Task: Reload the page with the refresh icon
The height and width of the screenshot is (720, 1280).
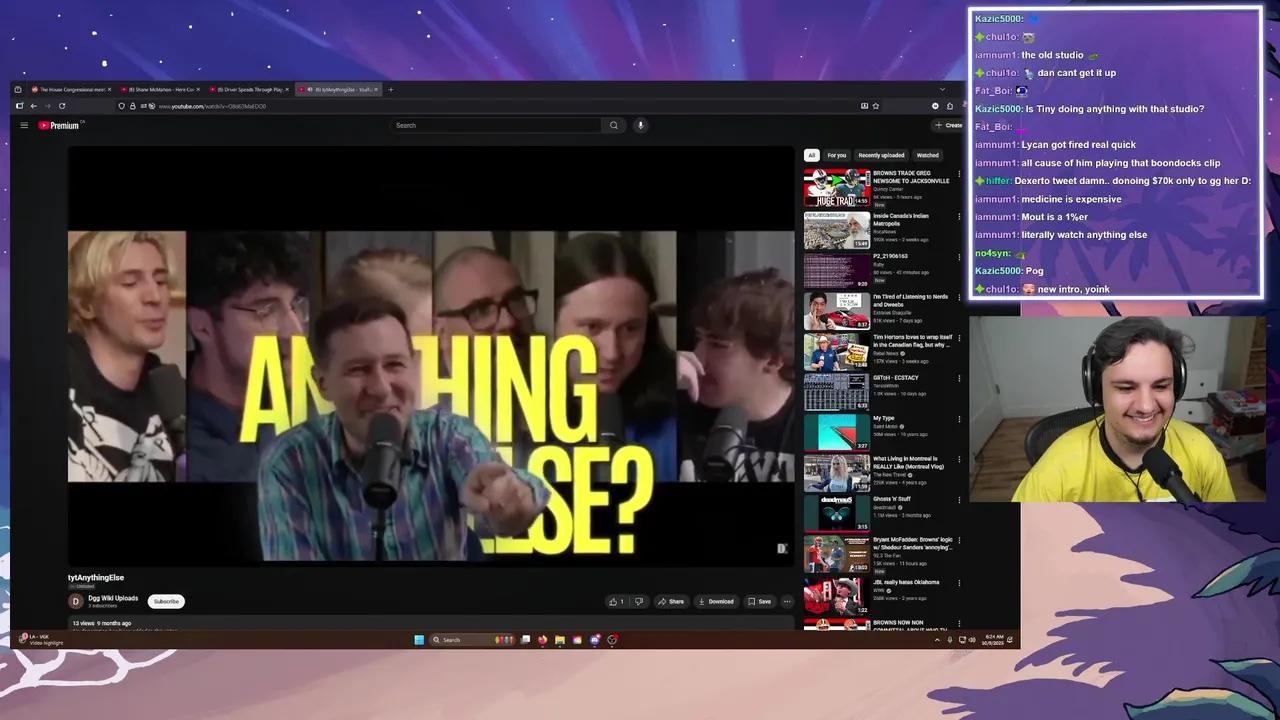Action: click(62, 106)
